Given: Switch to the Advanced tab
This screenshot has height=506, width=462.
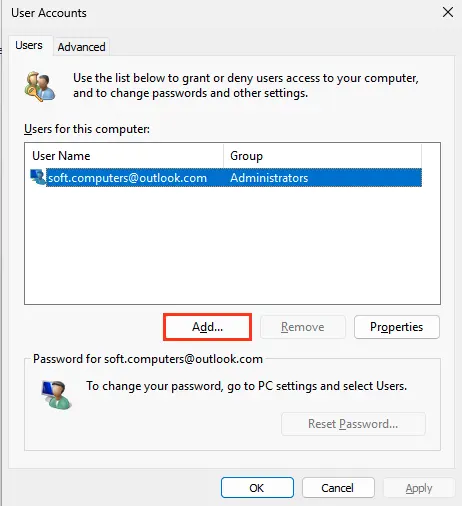Looking at the screenshot, I should pyautogui.click(x=81, y=47).
